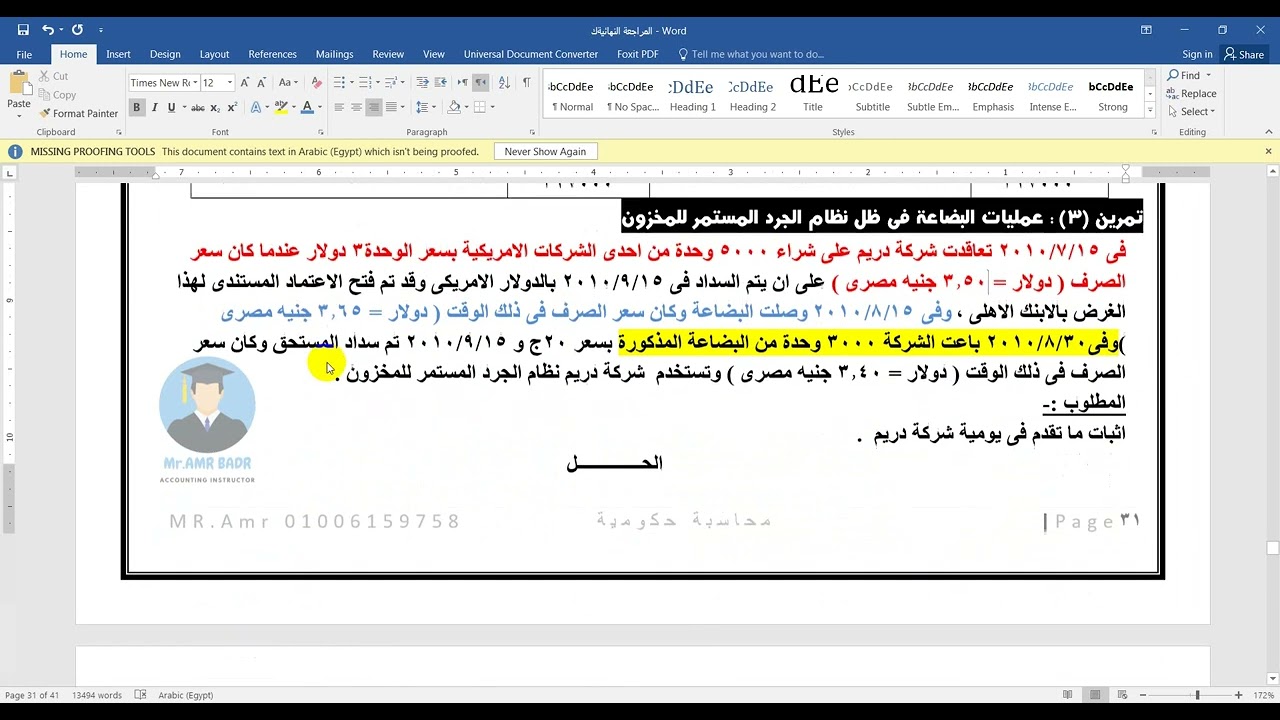
Task: Open spelling check icon in status bar
Action: coord(140,695)
